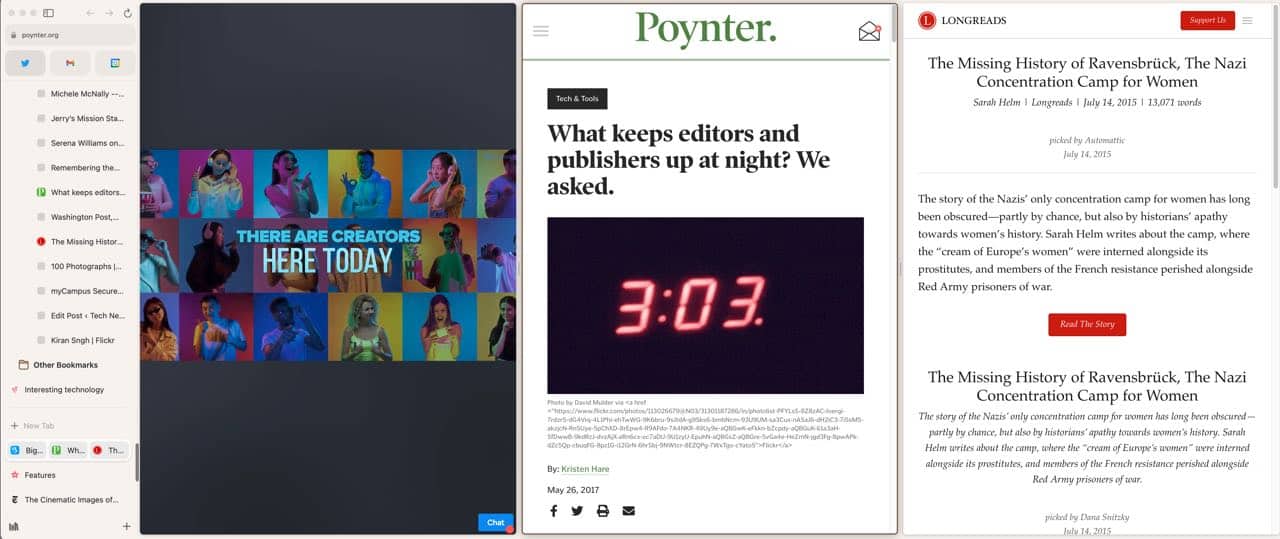Click the red Read The Story button
The width and height of the screenshot is (1280, 539).
pos(1087,324)
